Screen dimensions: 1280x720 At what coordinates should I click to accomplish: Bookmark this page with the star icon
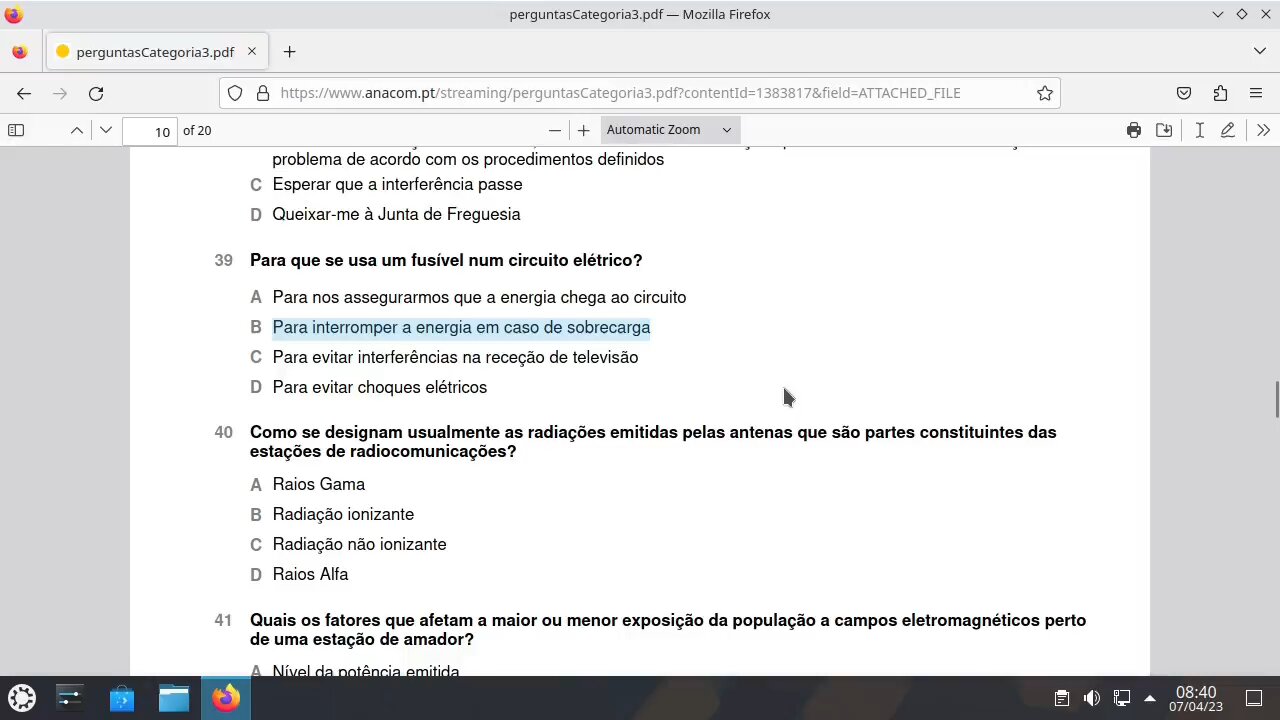pos(1045,93)
